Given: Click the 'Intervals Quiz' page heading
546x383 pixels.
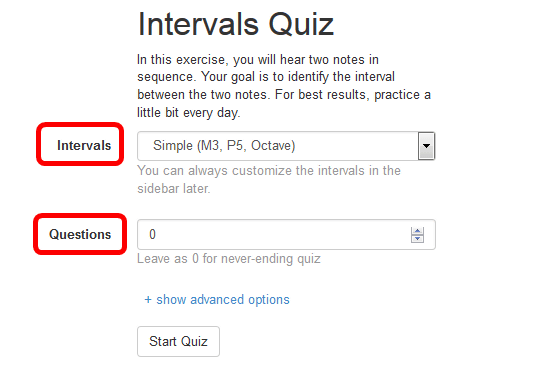Looking at the screenshot, I should coord(236,24).
